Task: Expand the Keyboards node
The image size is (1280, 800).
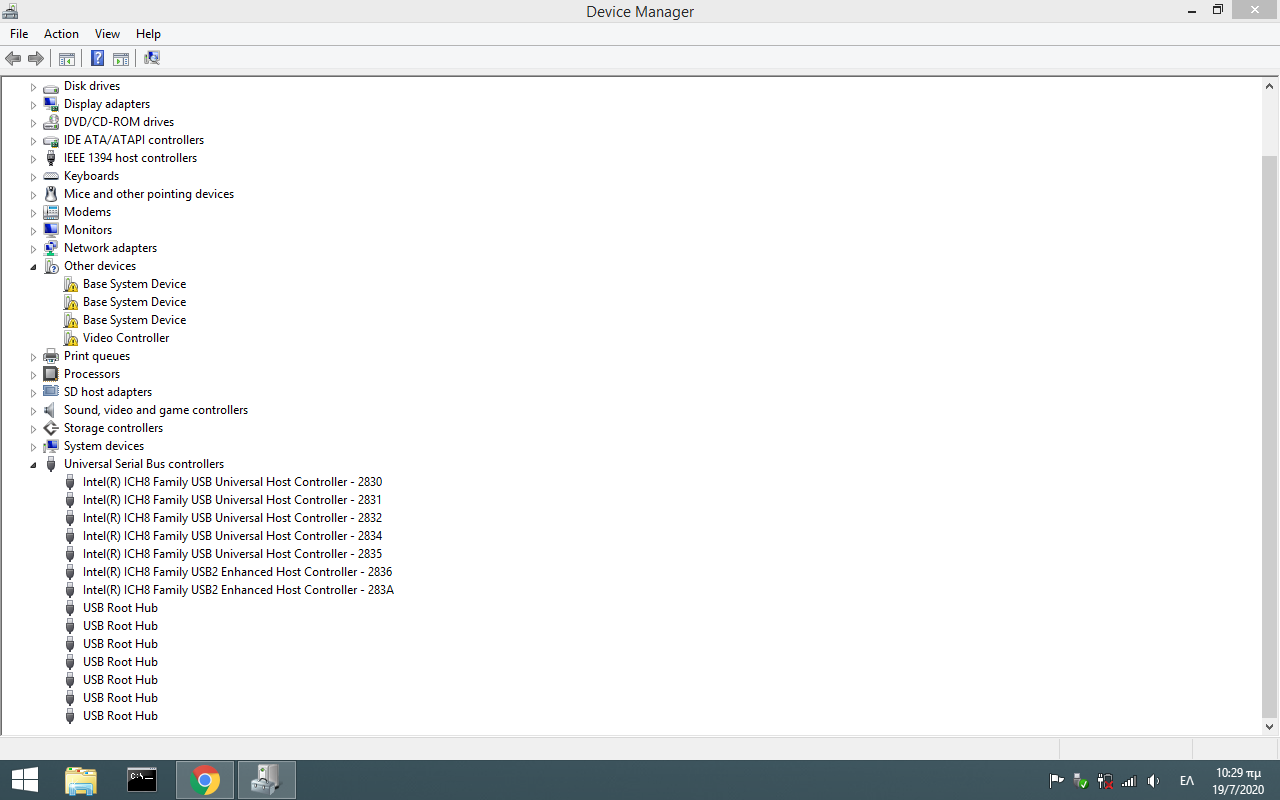Action: click(x=33, y=177)
